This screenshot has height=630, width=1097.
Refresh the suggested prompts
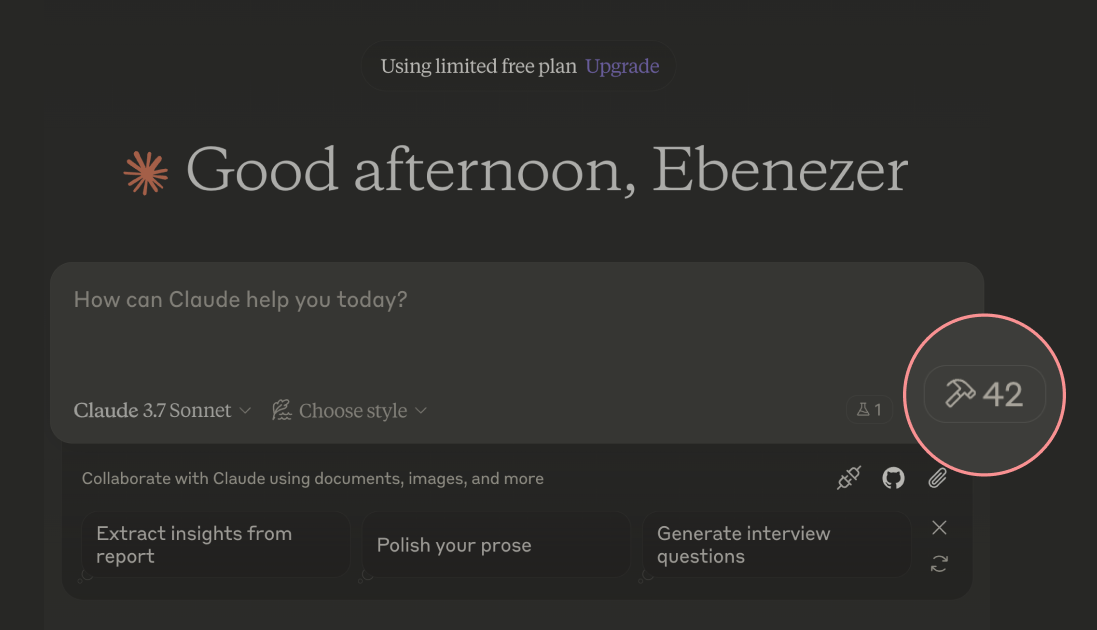pos(939,564)
